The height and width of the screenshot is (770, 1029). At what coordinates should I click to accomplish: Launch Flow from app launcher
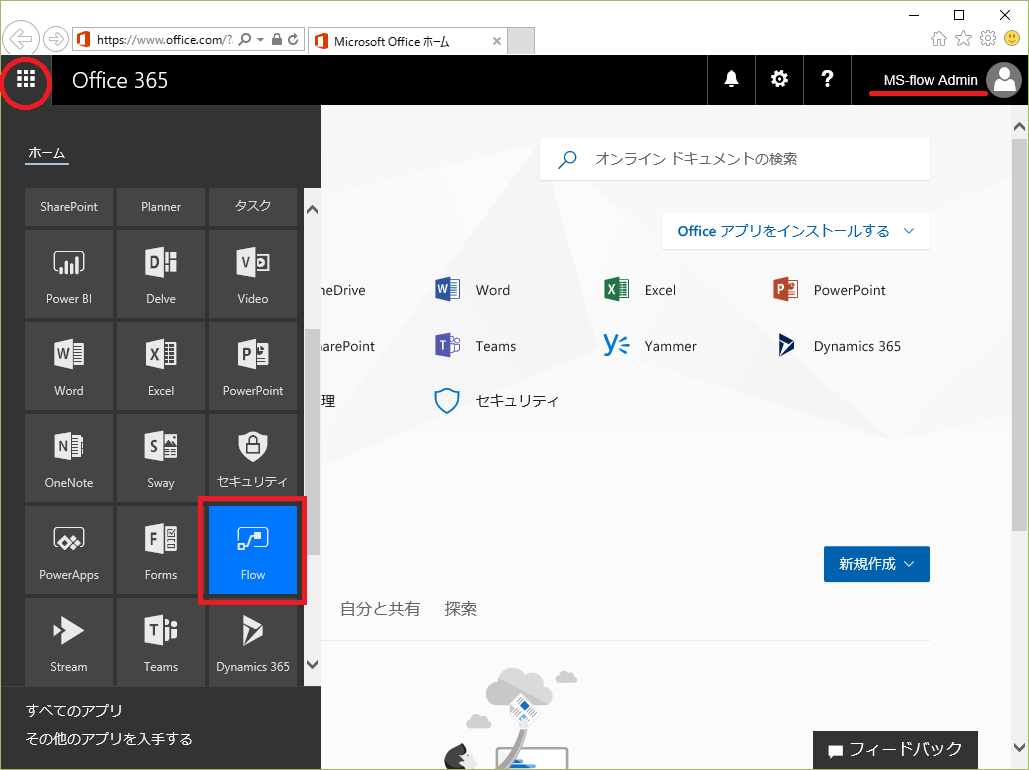coord(253,549)
